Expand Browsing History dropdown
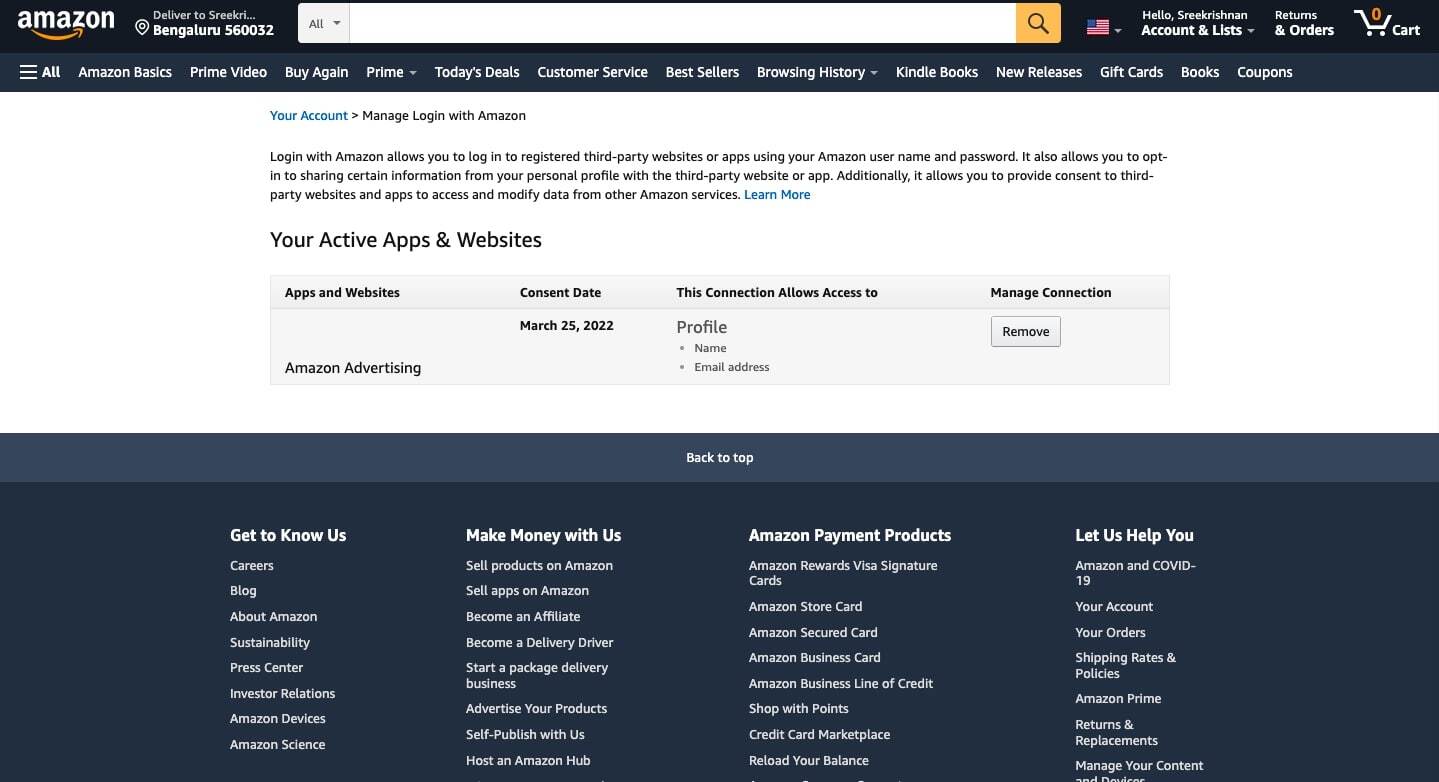The image size is (1439, 782). 817,72
